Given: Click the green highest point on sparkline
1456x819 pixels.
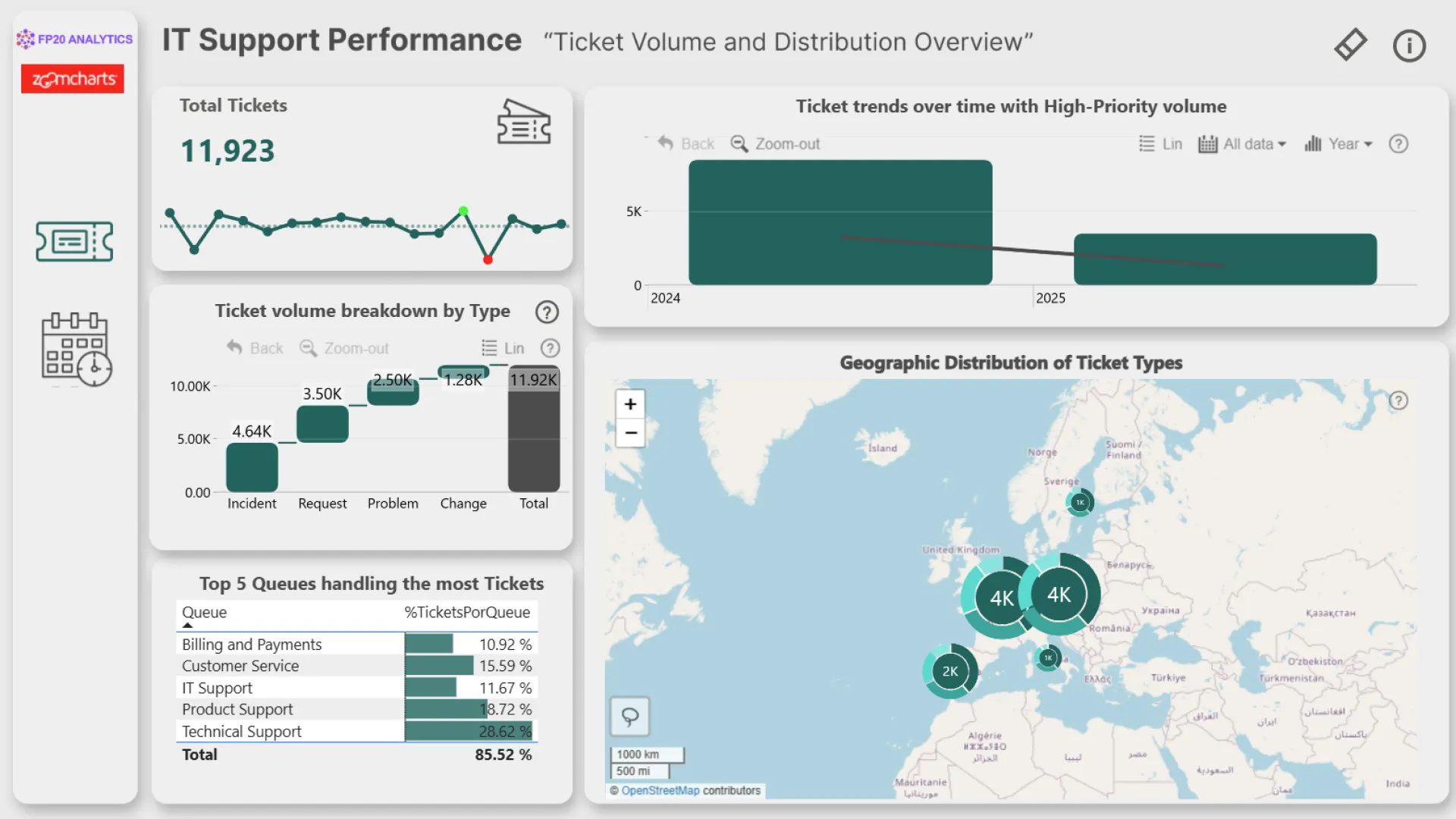Looking at the screenshot, I should 463,211.
